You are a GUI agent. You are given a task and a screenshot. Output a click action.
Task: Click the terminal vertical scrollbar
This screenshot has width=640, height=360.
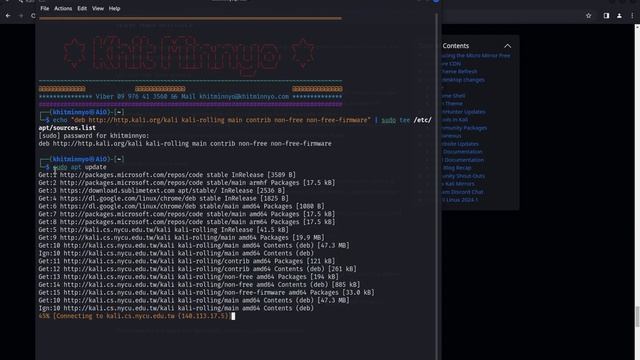[x=437, y=186]
